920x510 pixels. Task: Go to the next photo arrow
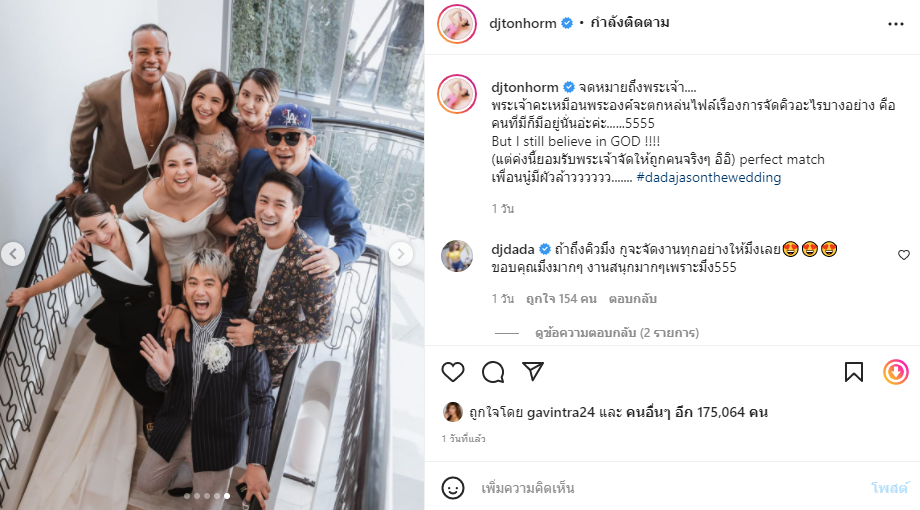point(401,254)
